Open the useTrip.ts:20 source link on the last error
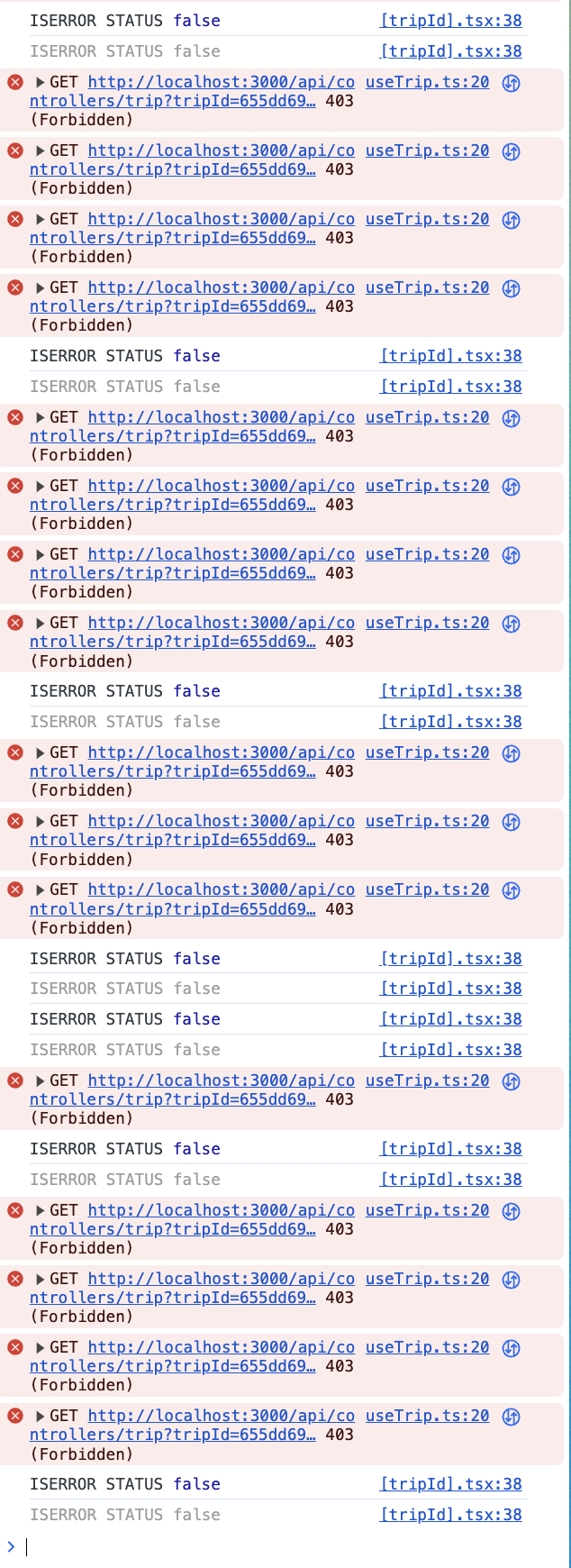 pyautogui.click(x=428, y=1416)
